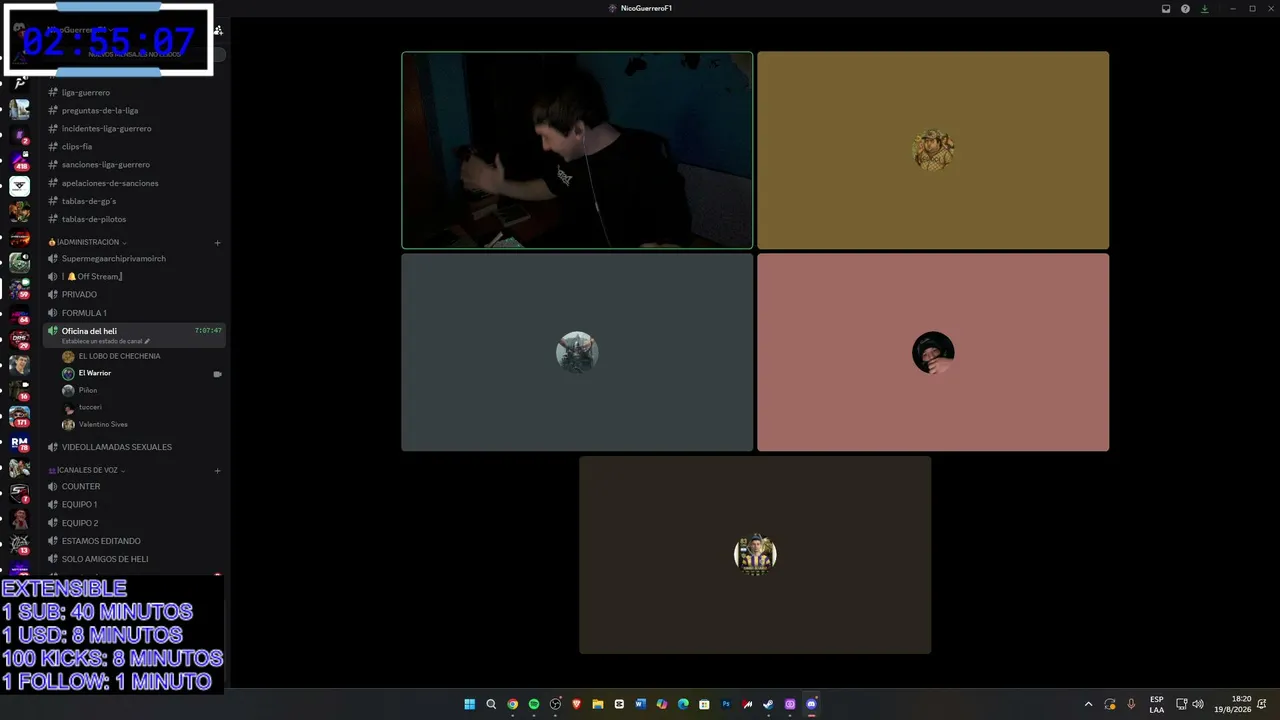The image size is (1280, 720).
Task: Open Microsoft Store from the taskbar
Action: pyautogui.click(x=705, y=704)
